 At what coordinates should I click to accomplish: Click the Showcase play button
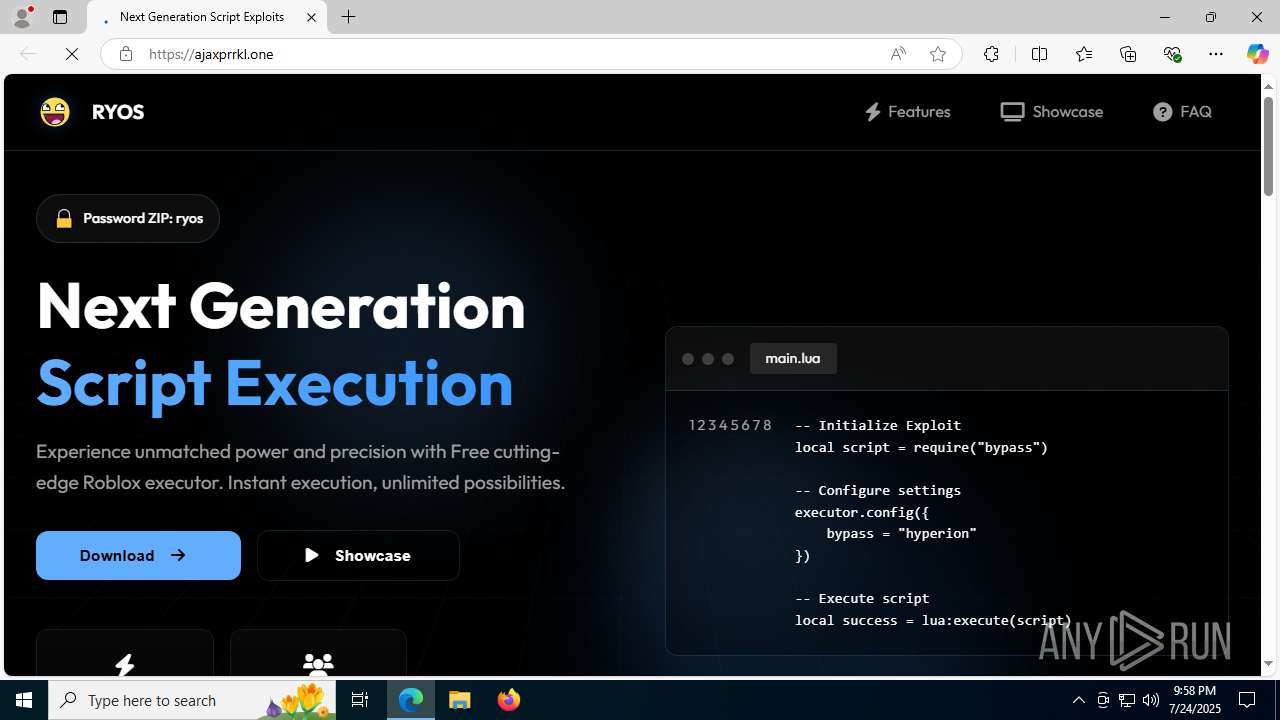pyautogui.click(x=358, y=555)
